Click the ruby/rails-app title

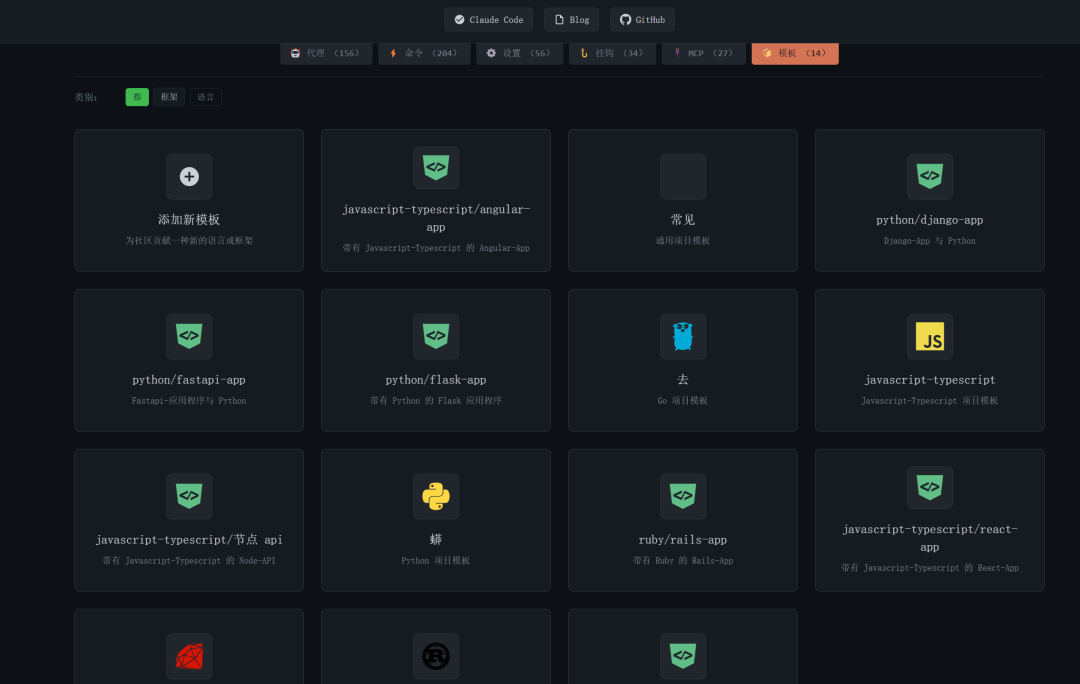pyautogui.click(x=683, y=540)
